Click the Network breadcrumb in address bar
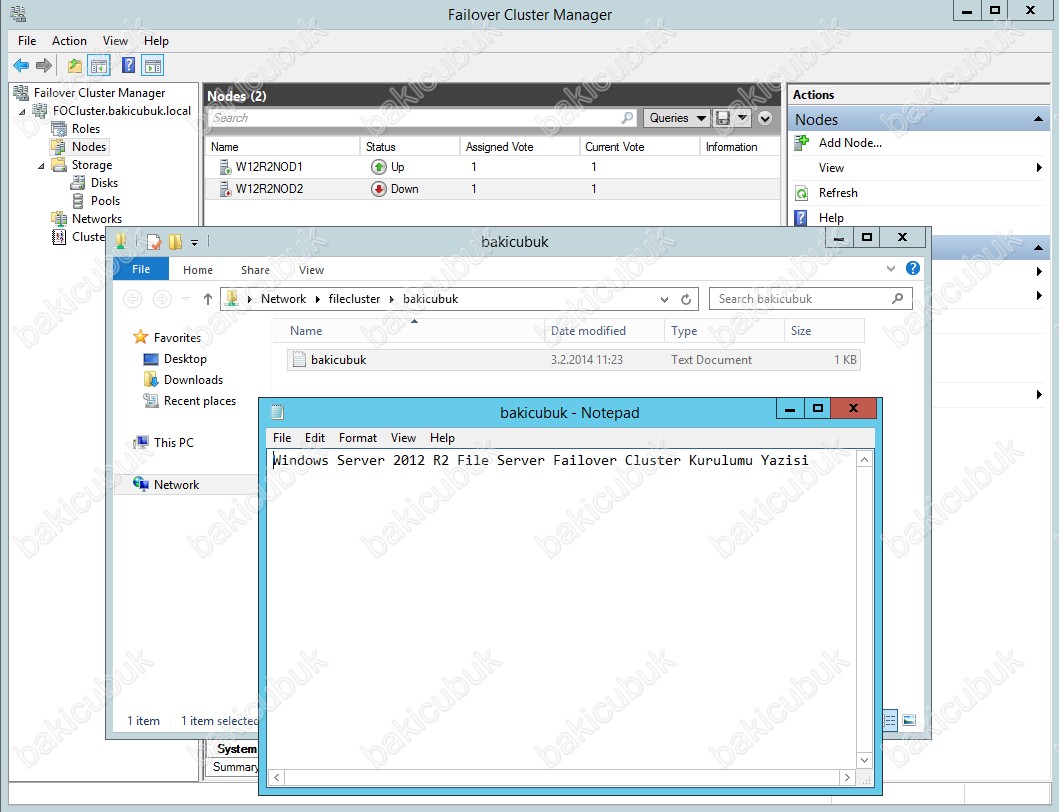Viewport: 1059px width, 812px height. [x=284, y=299]
